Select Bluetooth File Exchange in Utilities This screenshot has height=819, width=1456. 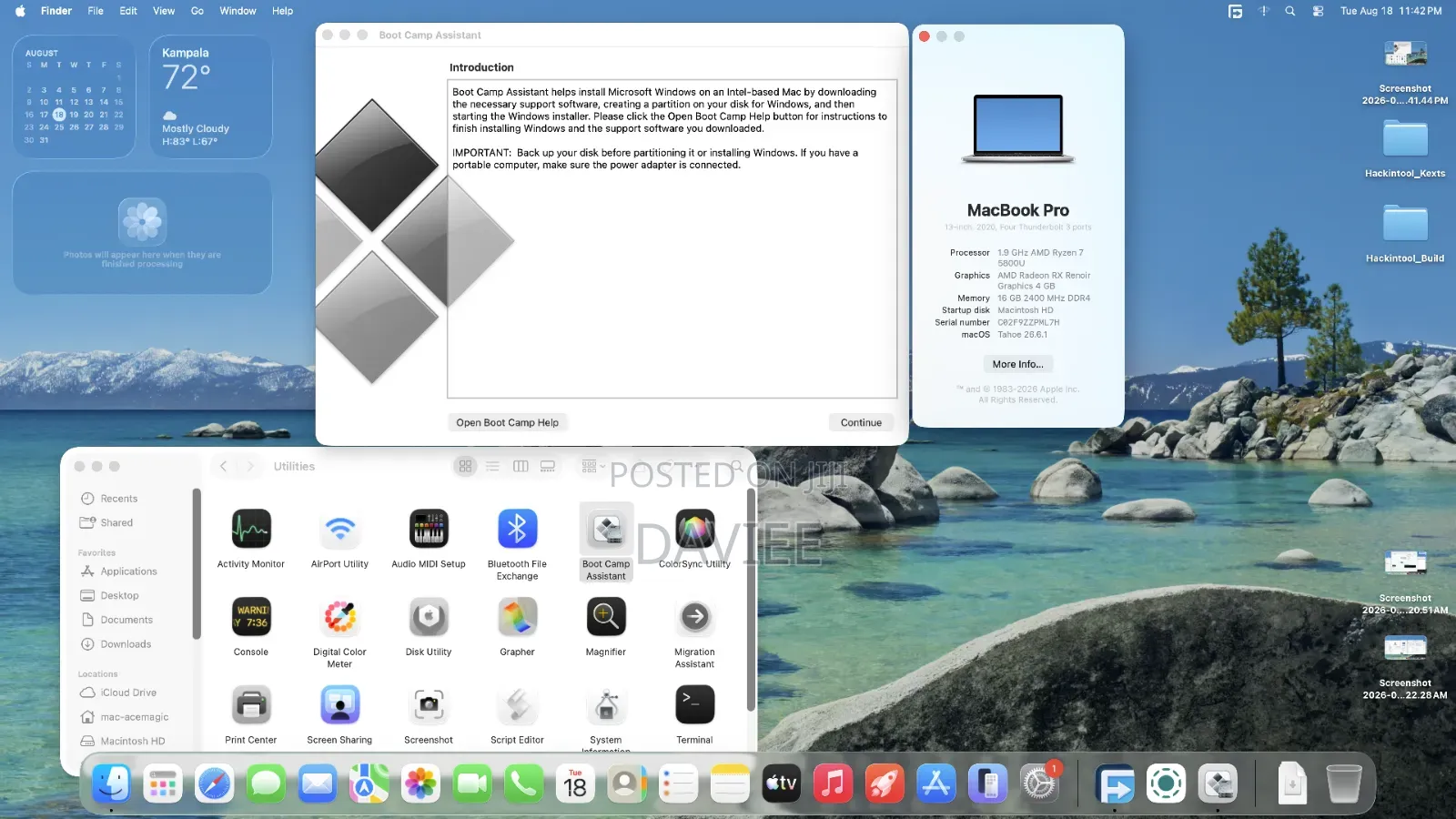tap(517, 529)
